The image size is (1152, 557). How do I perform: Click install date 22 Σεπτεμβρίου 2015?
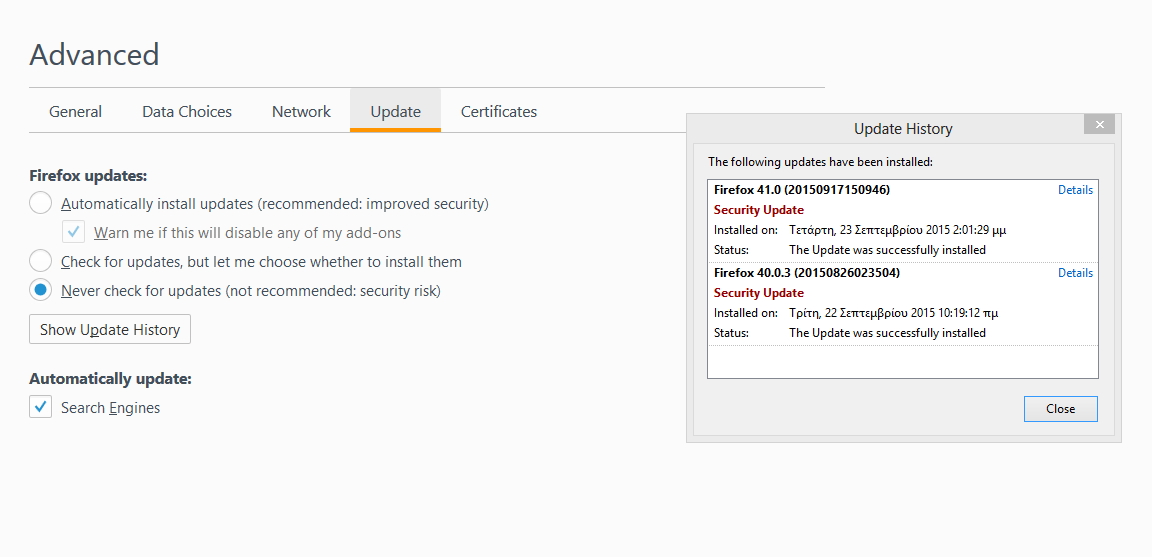point(893,312)
